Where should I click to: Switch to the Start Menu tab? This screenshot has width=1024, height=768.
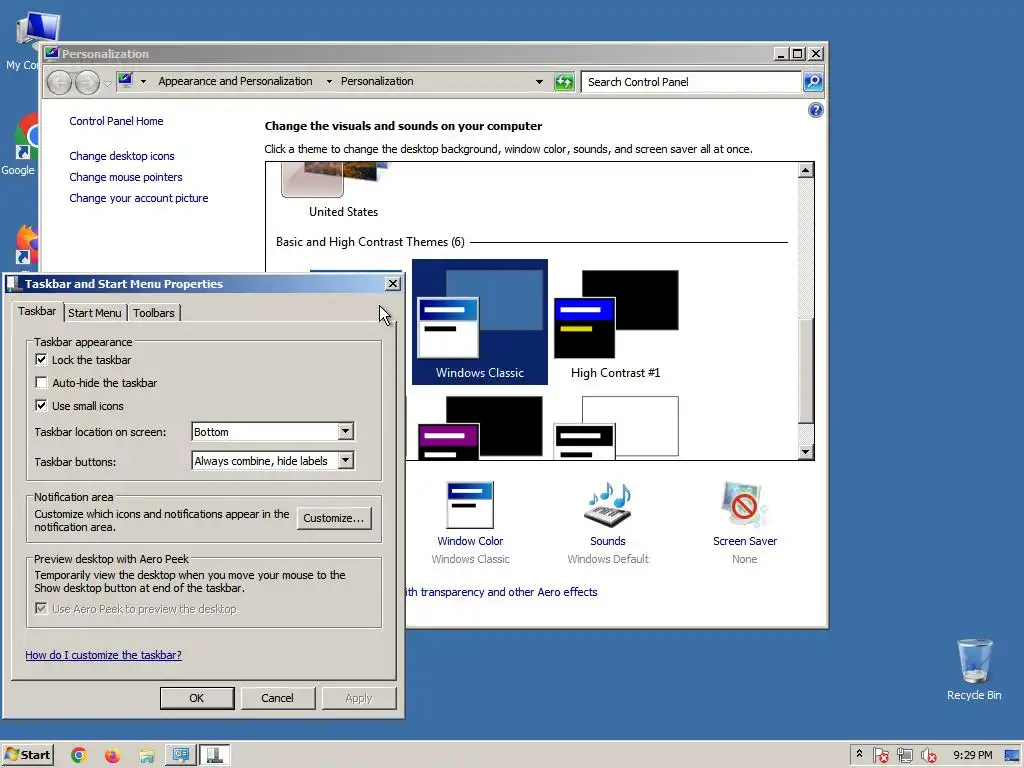pos(95,313)
